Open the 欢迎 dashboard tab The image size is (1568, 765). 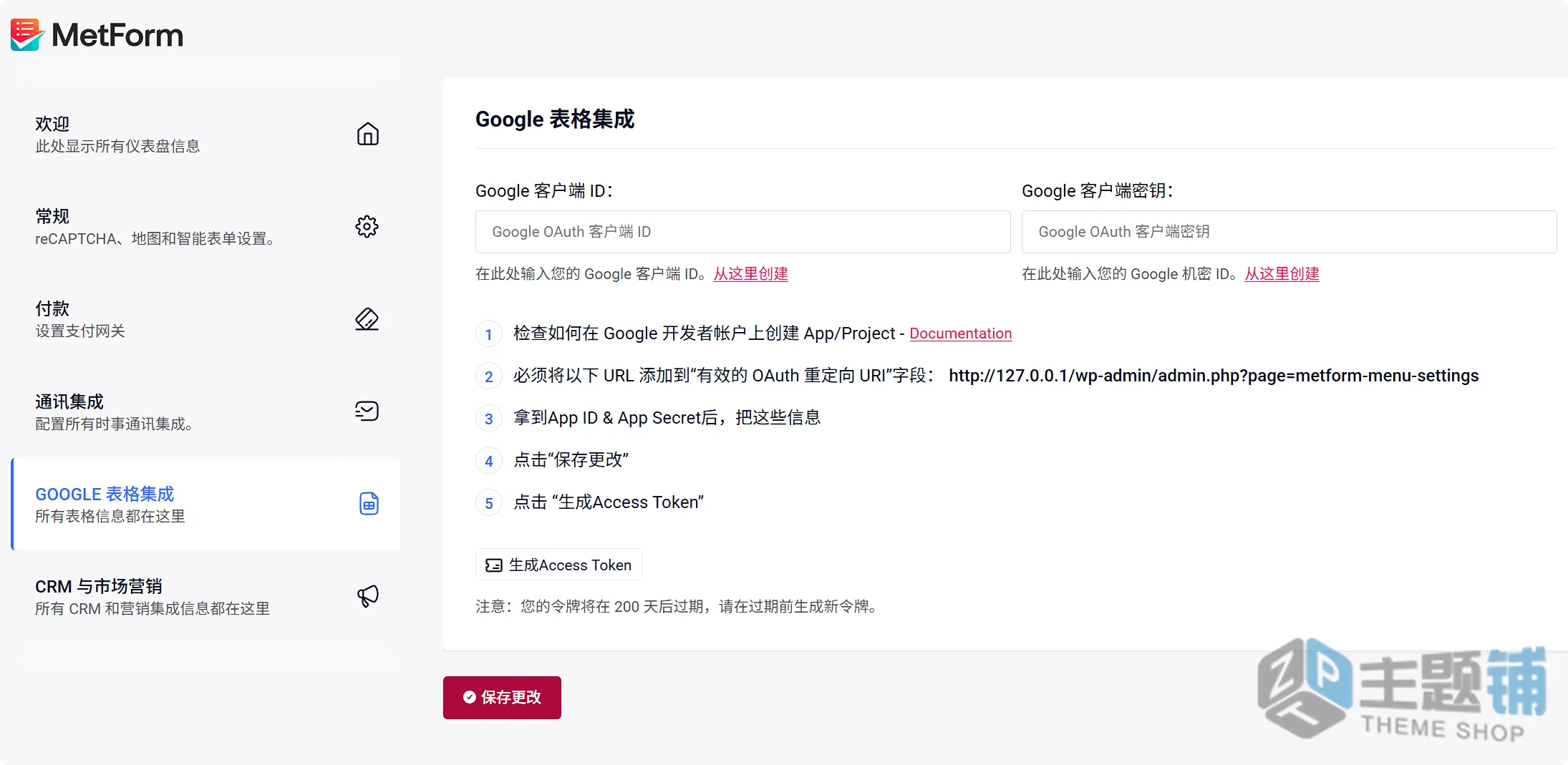(206, 135)
